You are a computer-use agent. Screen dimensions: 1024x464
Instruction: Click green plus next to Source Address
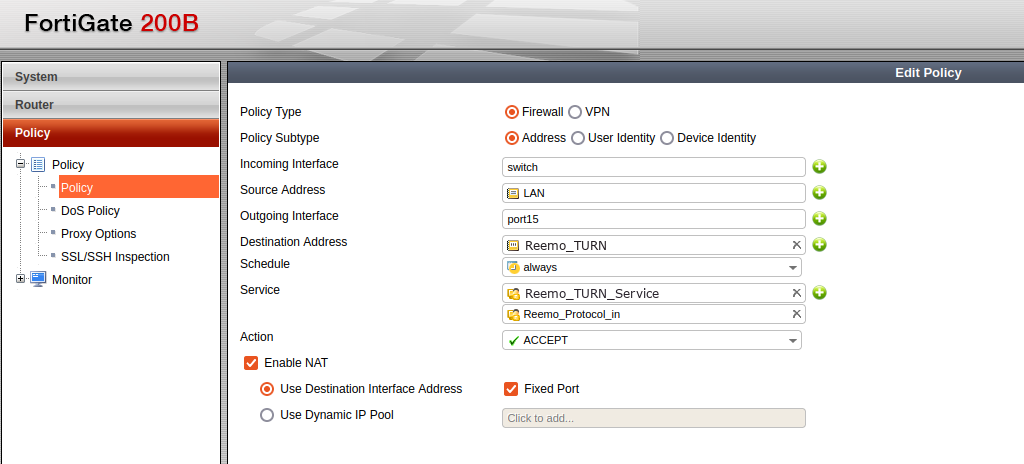819,193
